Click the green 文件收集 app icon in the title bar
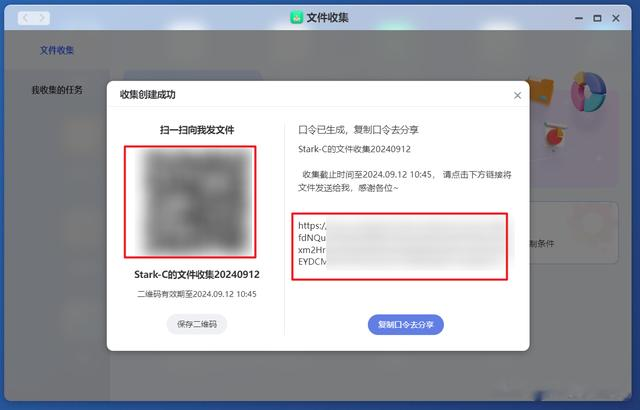Screen dimensions: 640x410 coord(296,18)
